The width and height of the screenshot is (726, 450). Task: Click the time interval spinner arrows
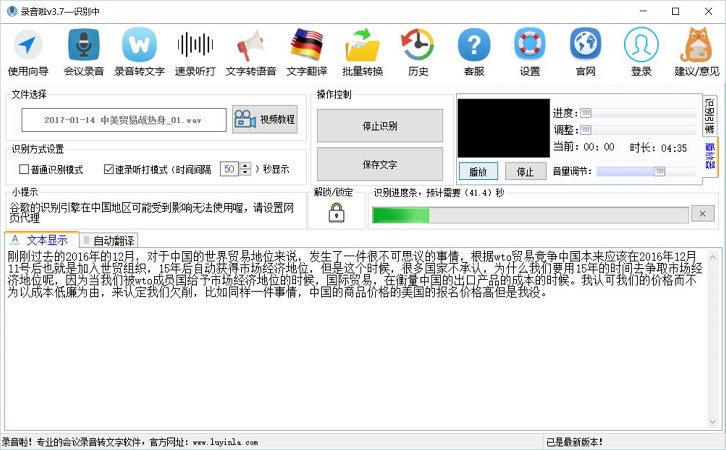pos(246,169)
